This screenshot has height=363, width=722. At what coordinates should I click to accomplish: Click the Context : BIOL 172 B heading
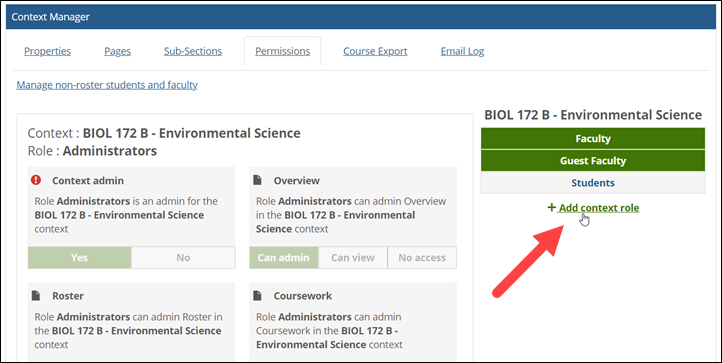(164, 133)
